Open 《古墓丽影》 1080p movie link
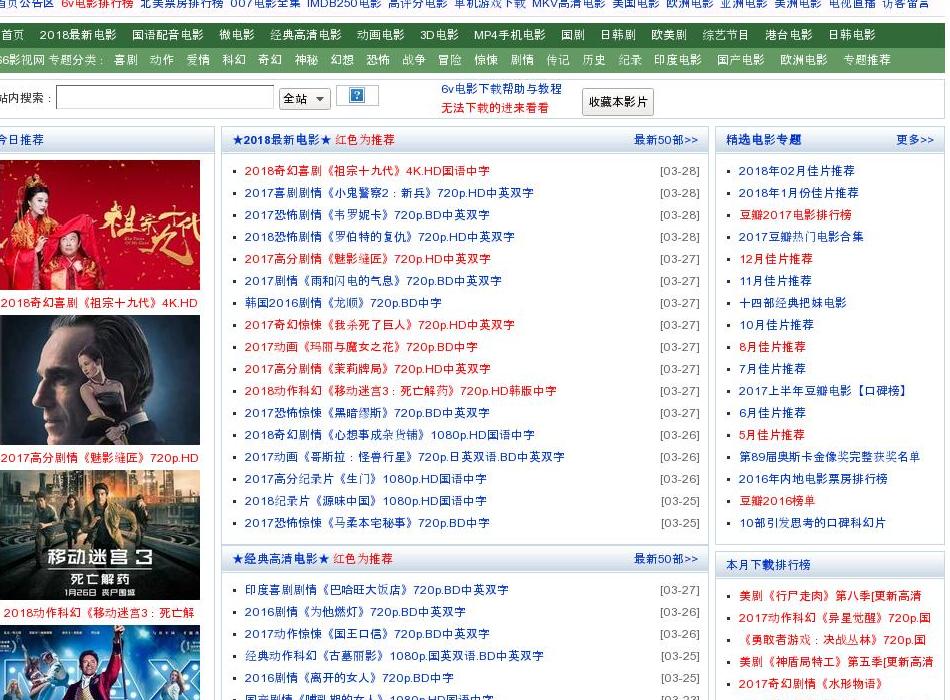 pos(394,656)
